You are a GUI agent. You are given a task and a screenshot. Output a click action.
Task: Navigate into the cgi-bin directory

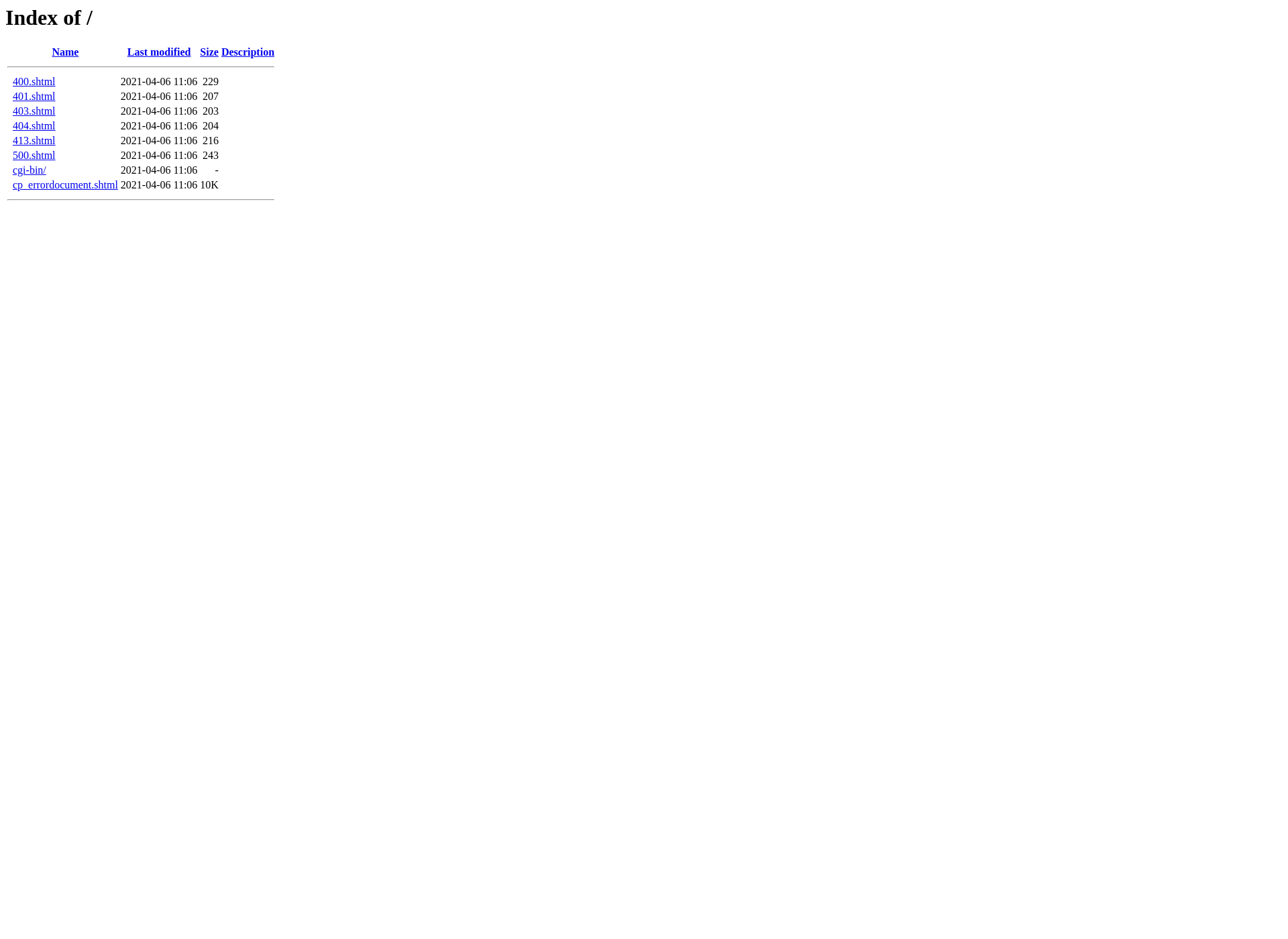(29, 170)
